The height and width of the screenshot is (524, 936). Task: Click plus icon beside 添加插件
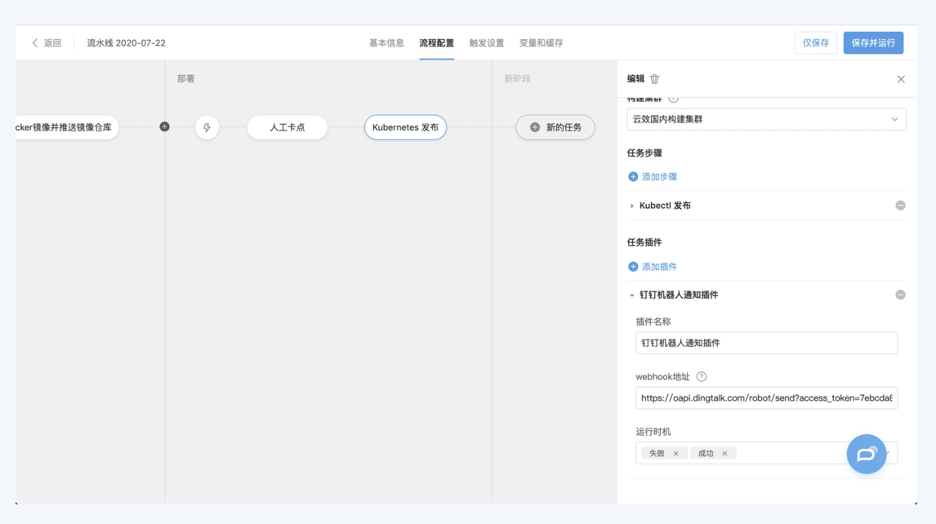tap(633, 267)
